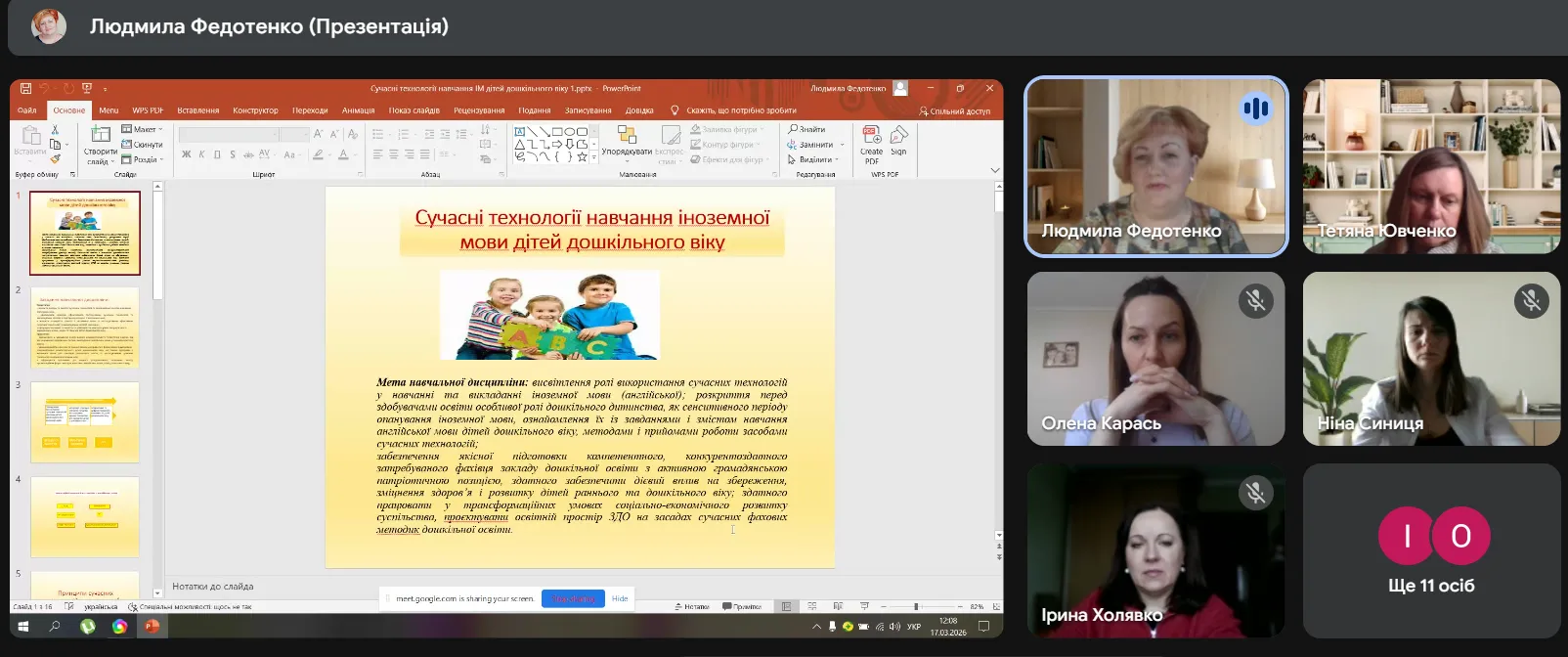Select slide 3 thumbnail in the slide panel
Screen dimensions: 1568x657
85,421
